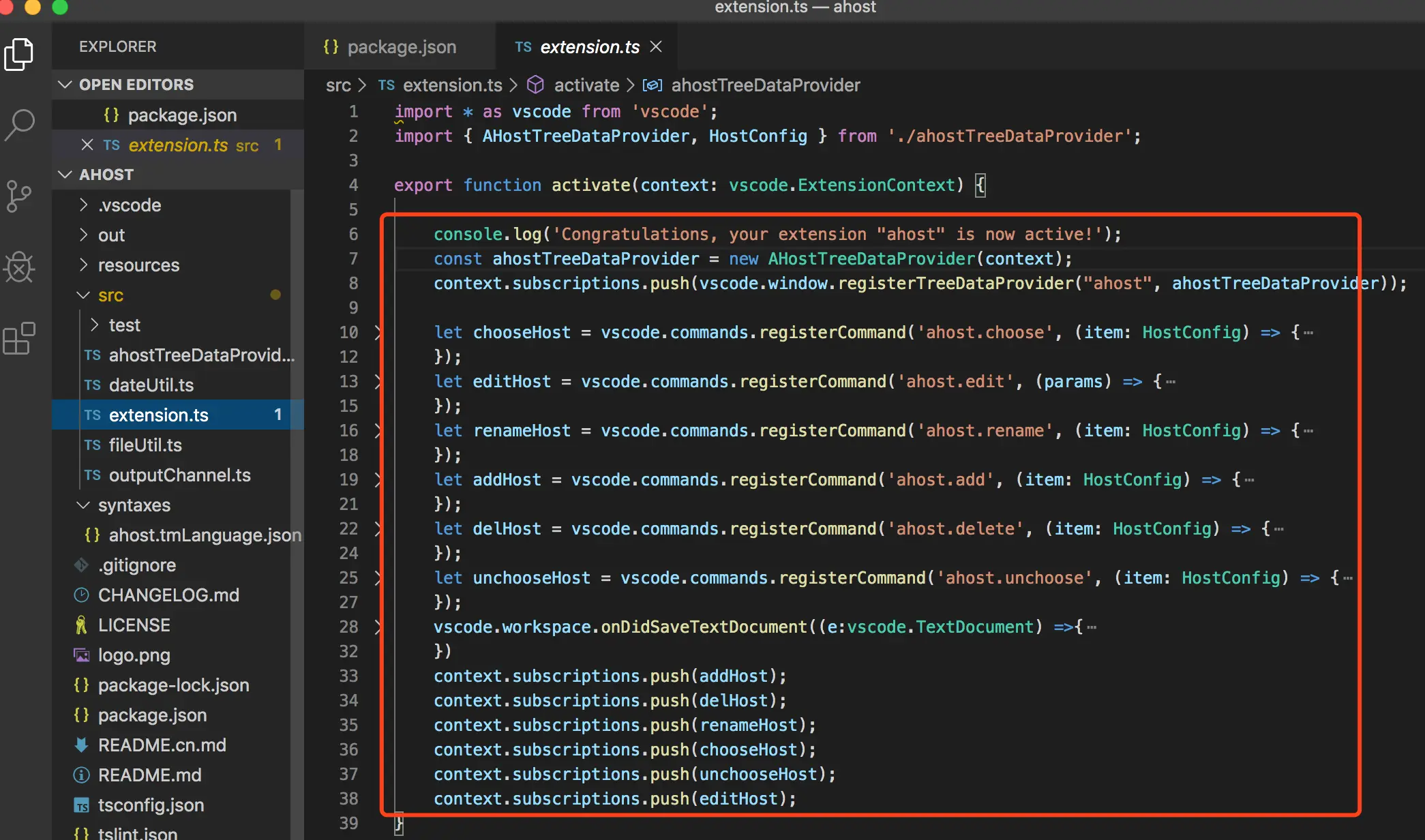Open the Run and Debug icon
The height and width of the screenshot is (840, 1425).
click(x=19, y=267)
